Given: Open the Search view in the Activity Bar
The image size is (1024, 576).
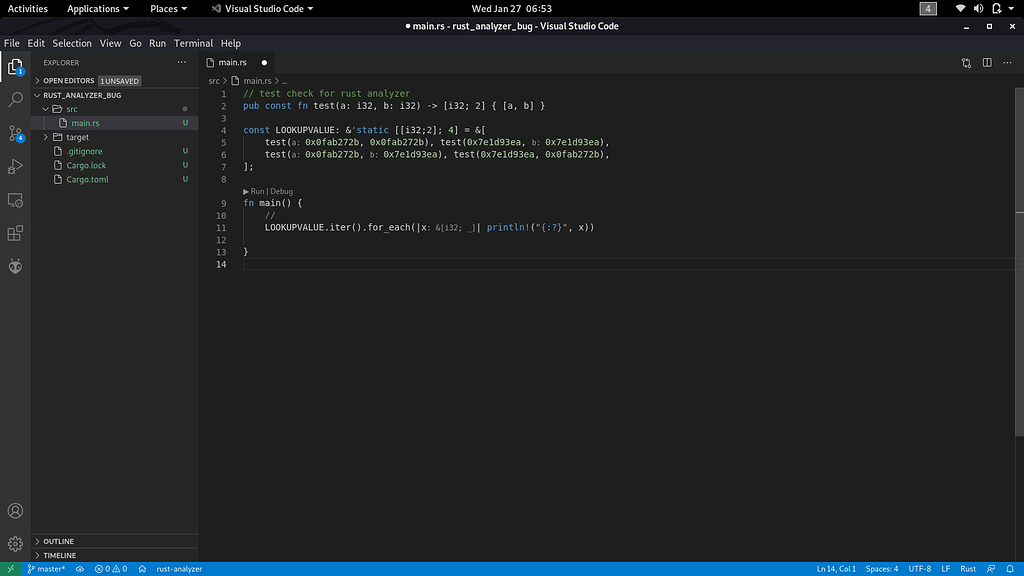Looking at the screenshot, I should click(x=14, y=100).
